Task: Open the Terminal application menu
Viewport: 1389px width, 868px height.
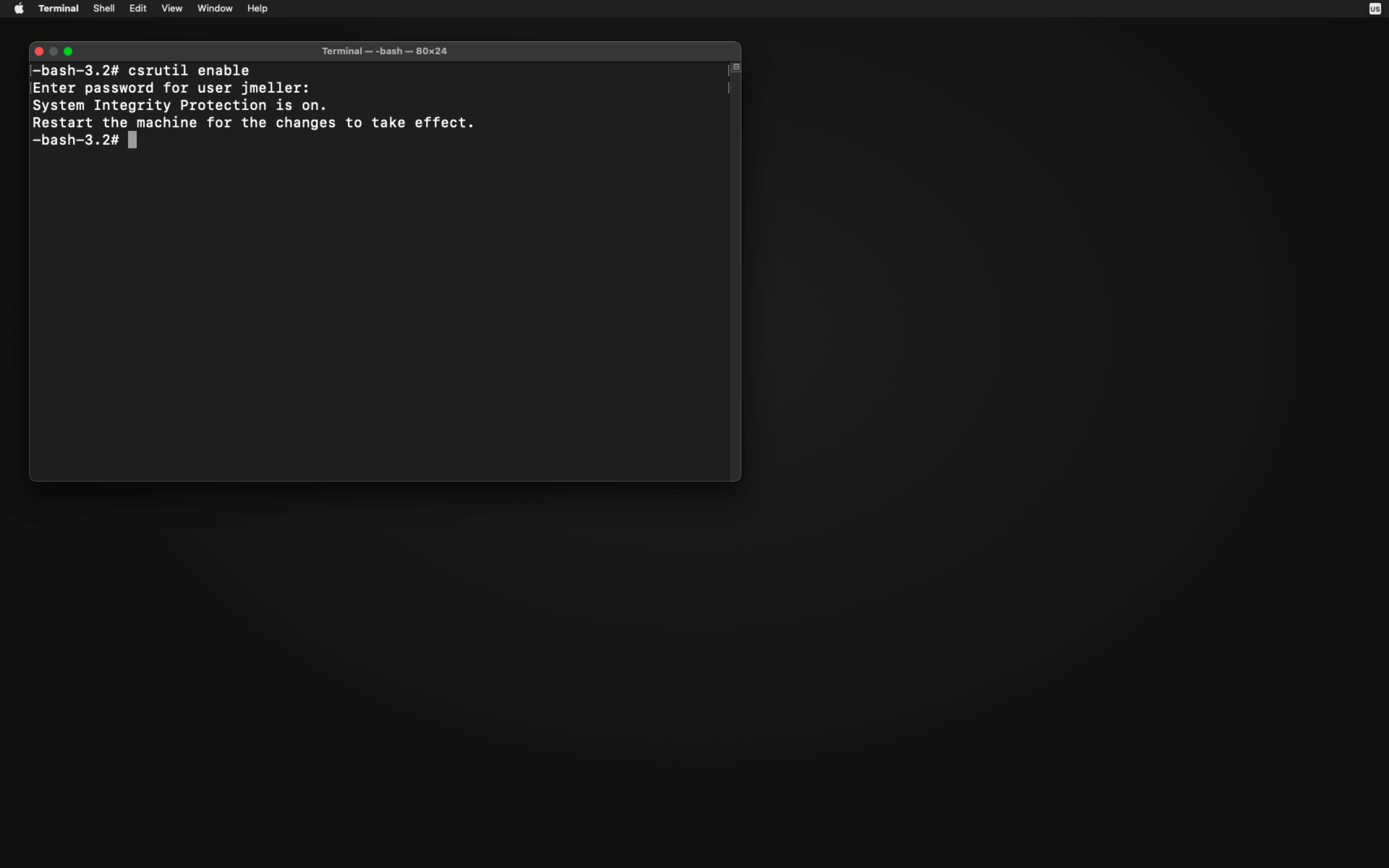Action: coord(58,8)
